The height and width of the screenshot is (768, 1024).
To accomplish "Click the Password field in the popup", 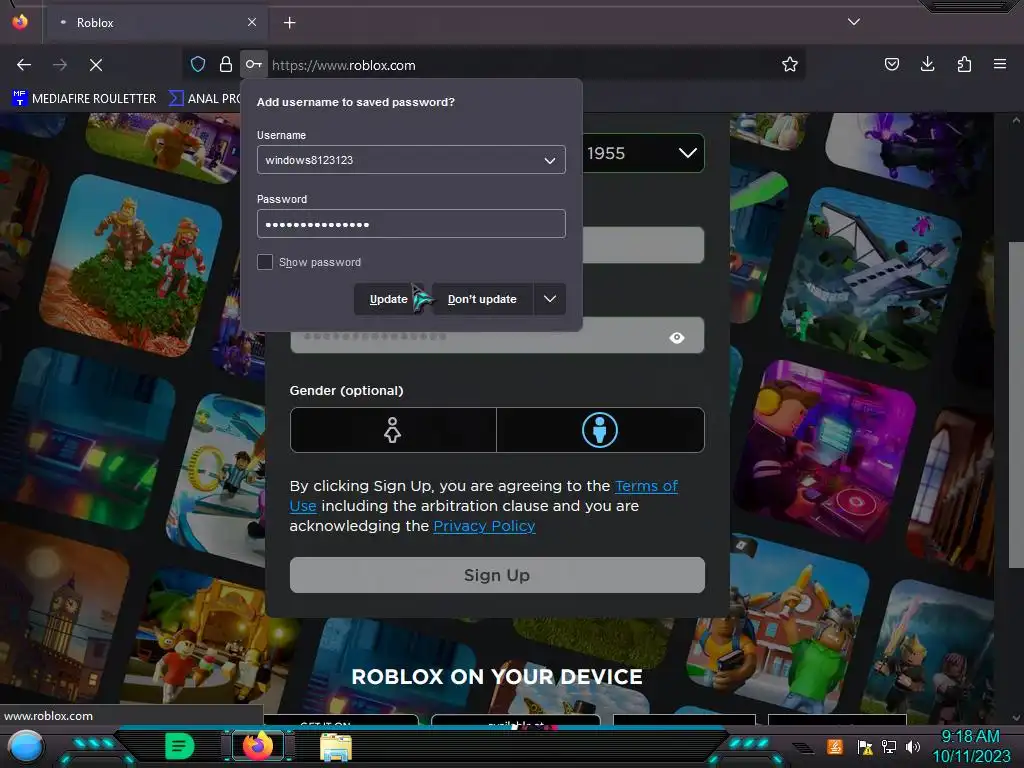I will tap(411, 224).
